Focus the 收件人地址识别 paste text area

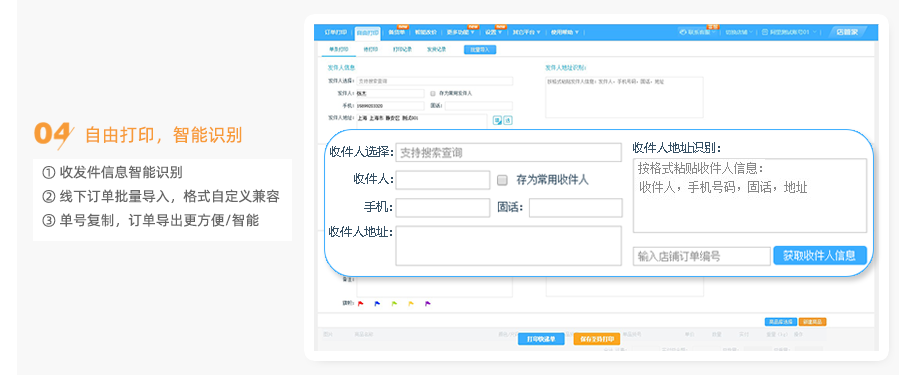point(749,195)
